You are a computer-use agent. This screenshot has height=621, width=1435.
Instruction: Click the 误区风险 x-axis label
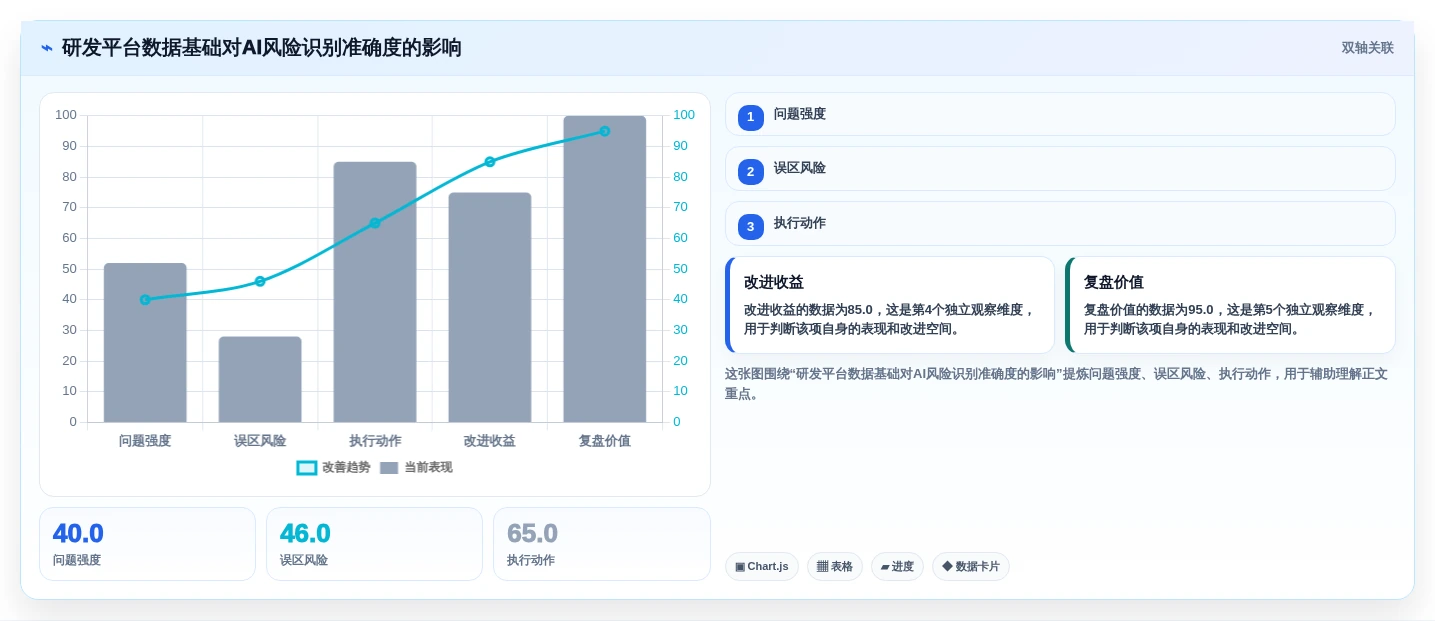pyautogui.click(x=260, y=440)
